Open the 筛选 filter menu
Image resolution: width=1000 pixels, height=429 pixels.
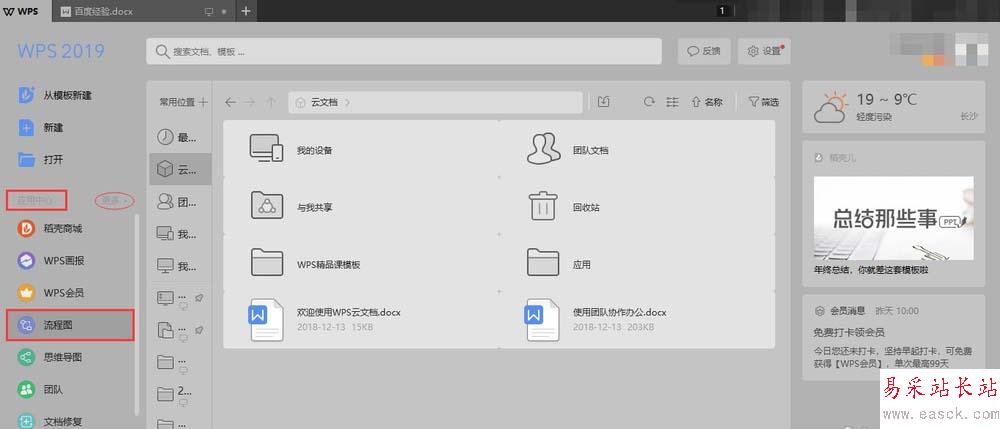[x=763, y=102]
